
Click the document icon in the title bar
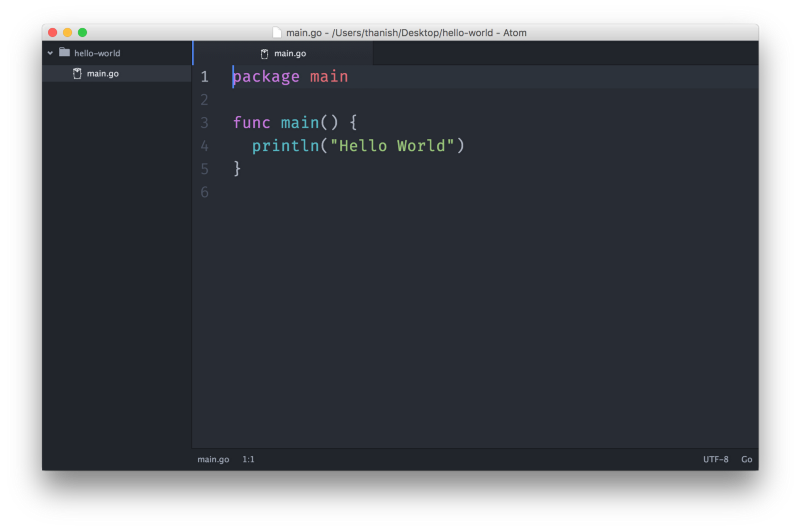pos(277,33)
